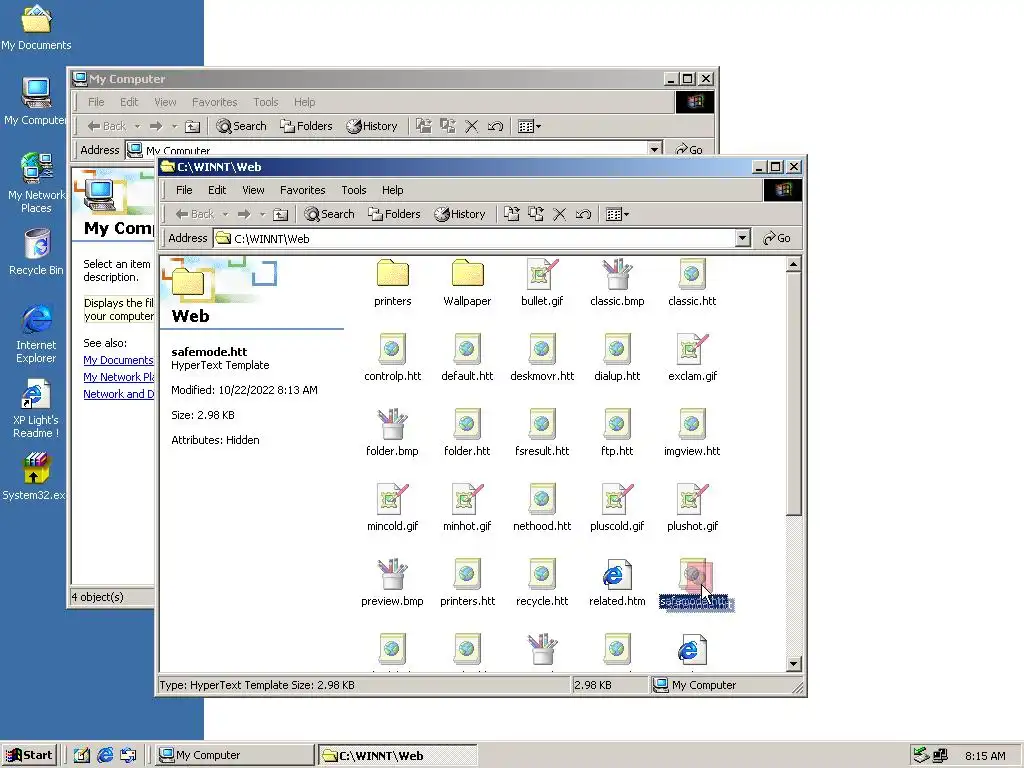1024x768 pixels.
Task: Click Copy To icon in Web window toolbar
Action: coord(536,214)
